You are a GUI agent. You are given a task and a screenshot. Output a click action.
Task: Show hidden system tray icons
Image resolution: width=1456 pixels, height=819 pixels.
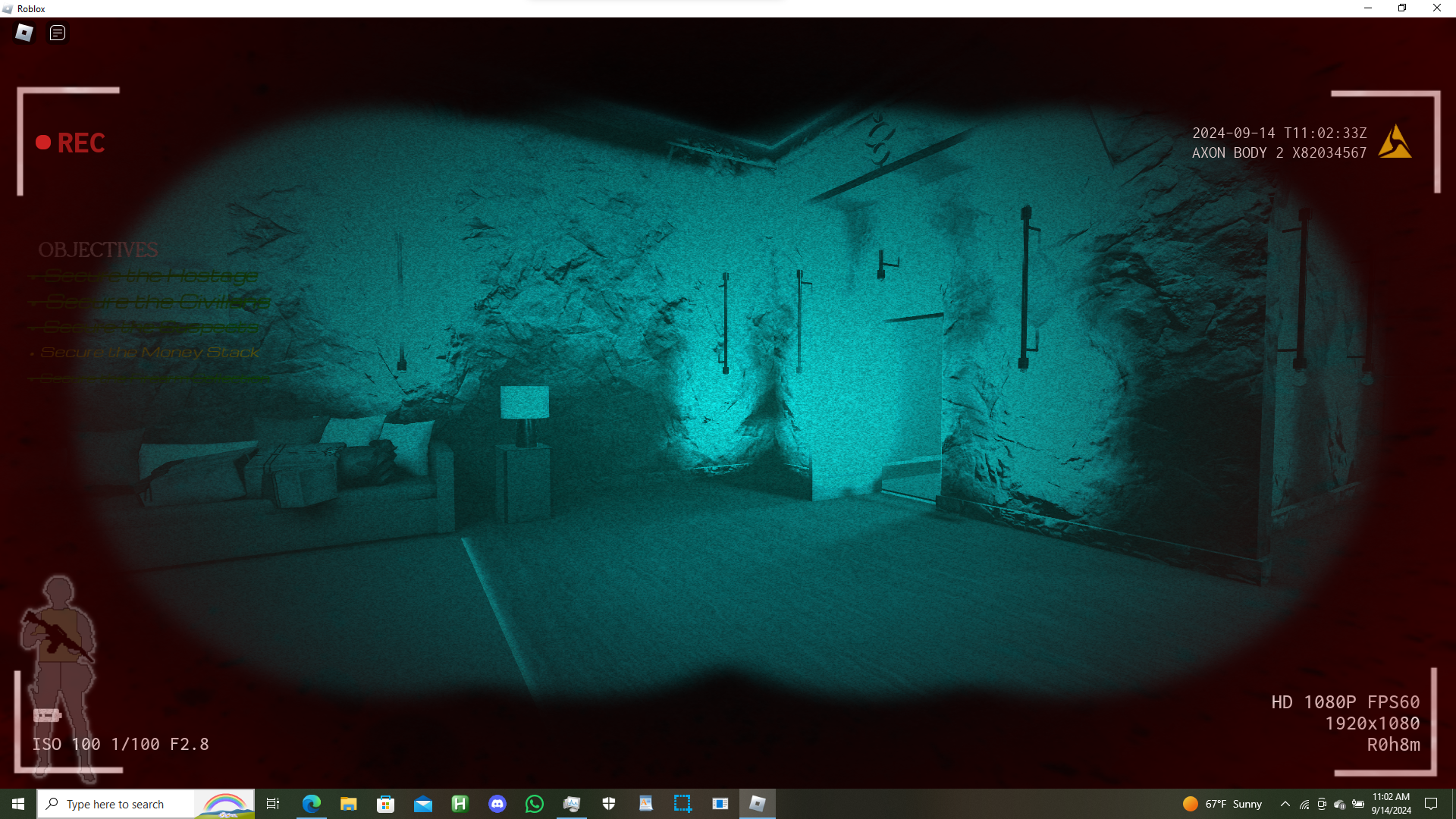(1285, 804)
